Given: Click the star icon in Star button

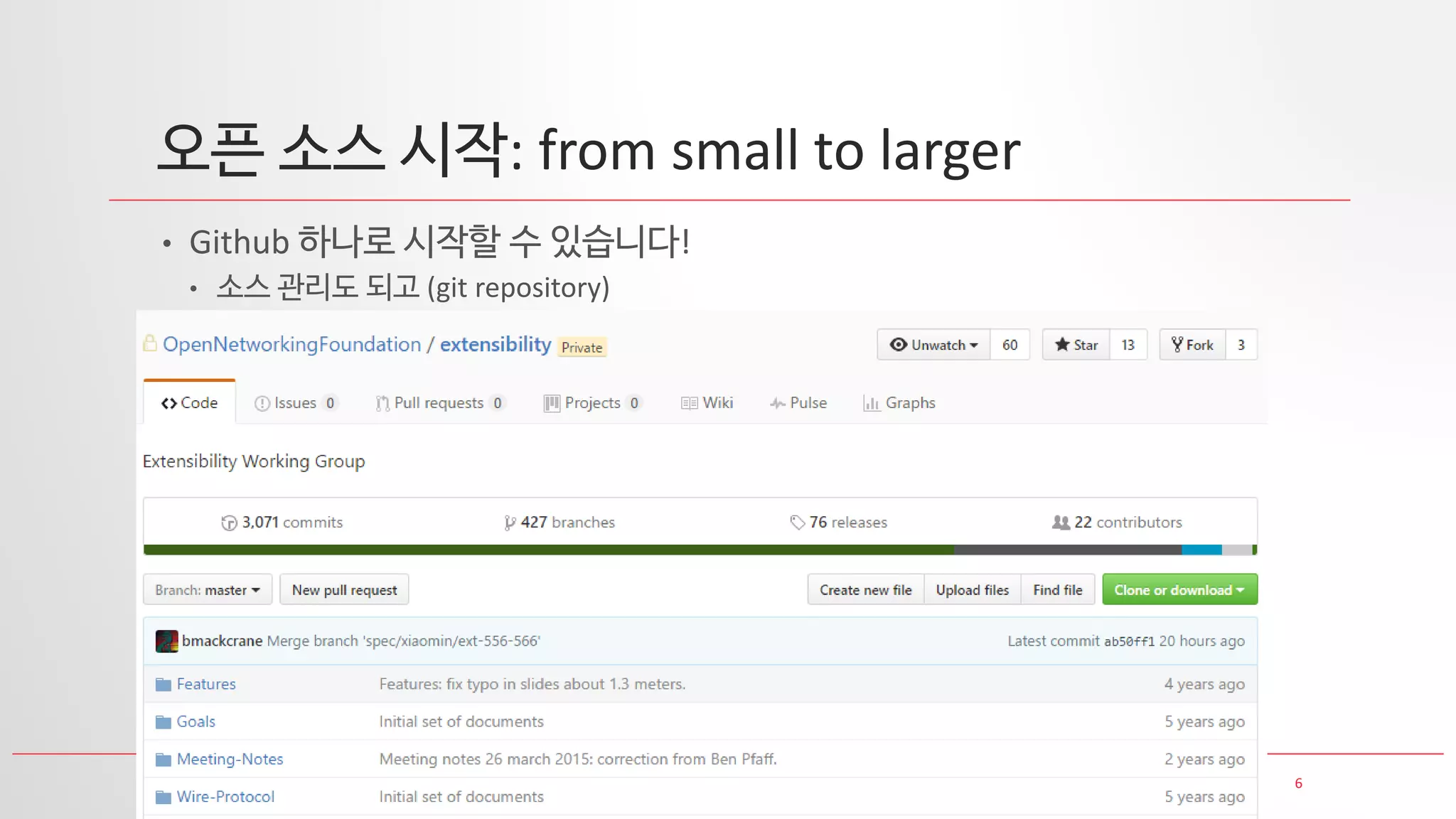Looking at the screenshot, I should [1062, 345].
